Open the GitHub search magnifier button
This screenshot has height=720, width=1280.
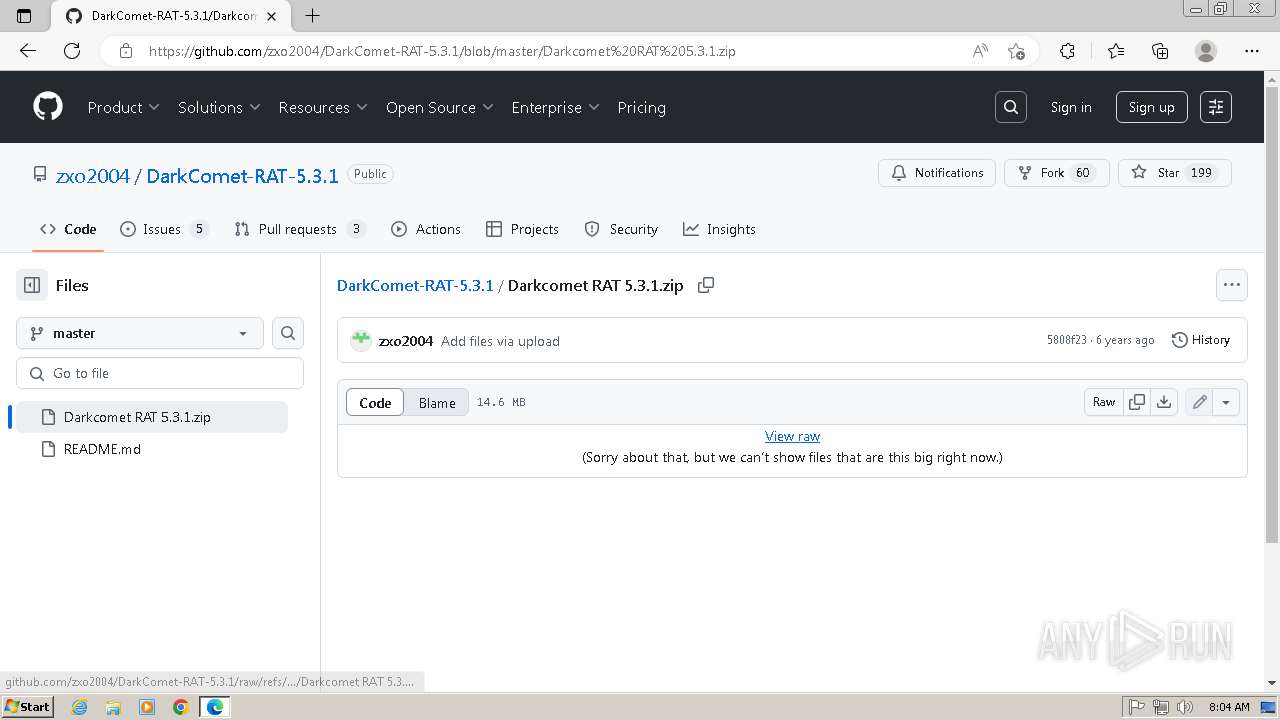click(x=1011, y=107)
